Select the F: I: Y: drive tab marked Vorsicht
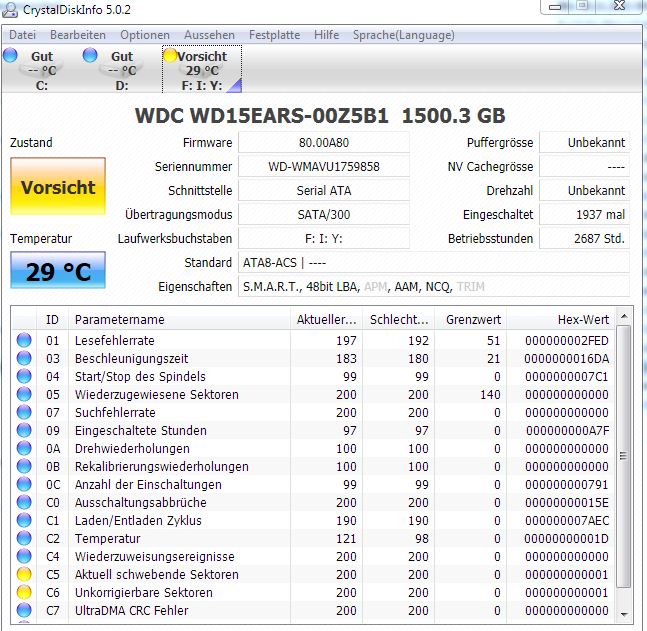Image resolution: width=647 pixels, height=631 pixels. tap(202, 69)
